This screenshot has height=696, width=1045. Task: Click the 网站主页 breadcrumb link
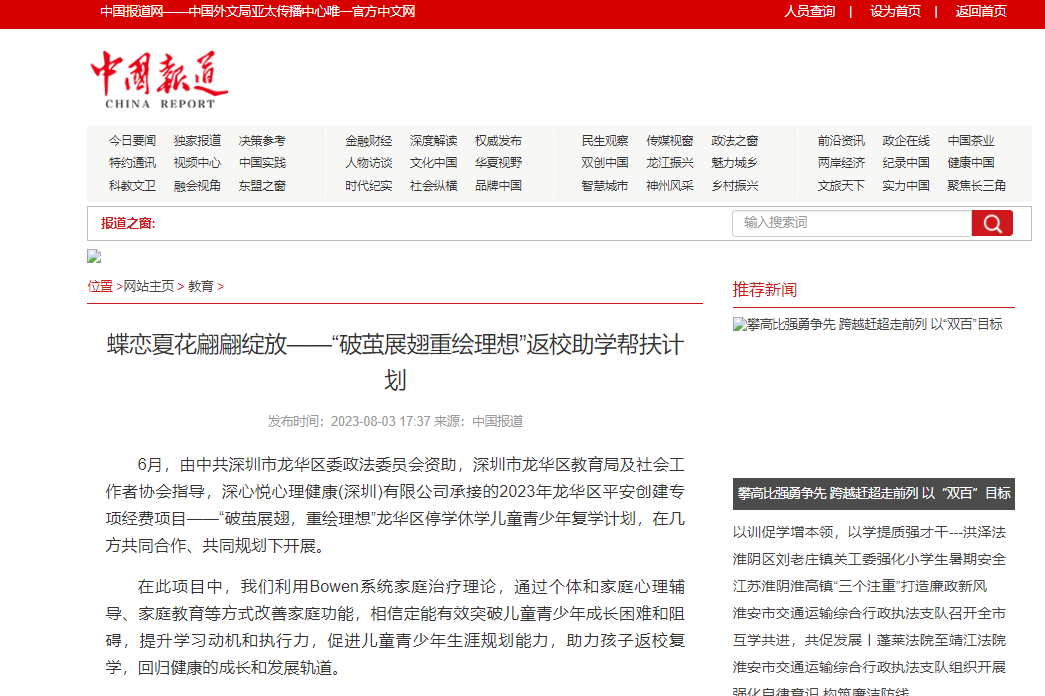tap(148, 286)
